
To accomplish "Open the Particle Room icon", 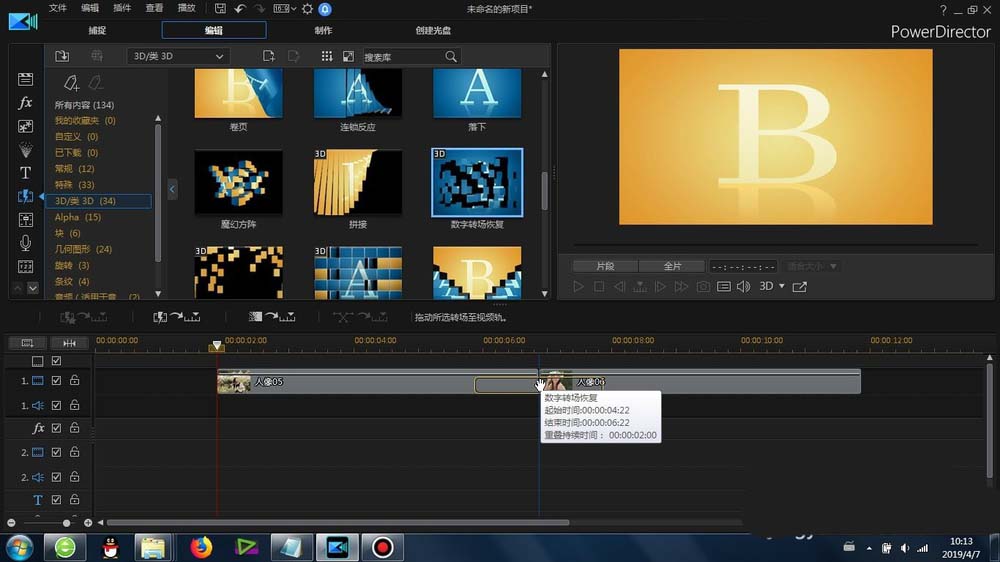I will tap(26, 150).
